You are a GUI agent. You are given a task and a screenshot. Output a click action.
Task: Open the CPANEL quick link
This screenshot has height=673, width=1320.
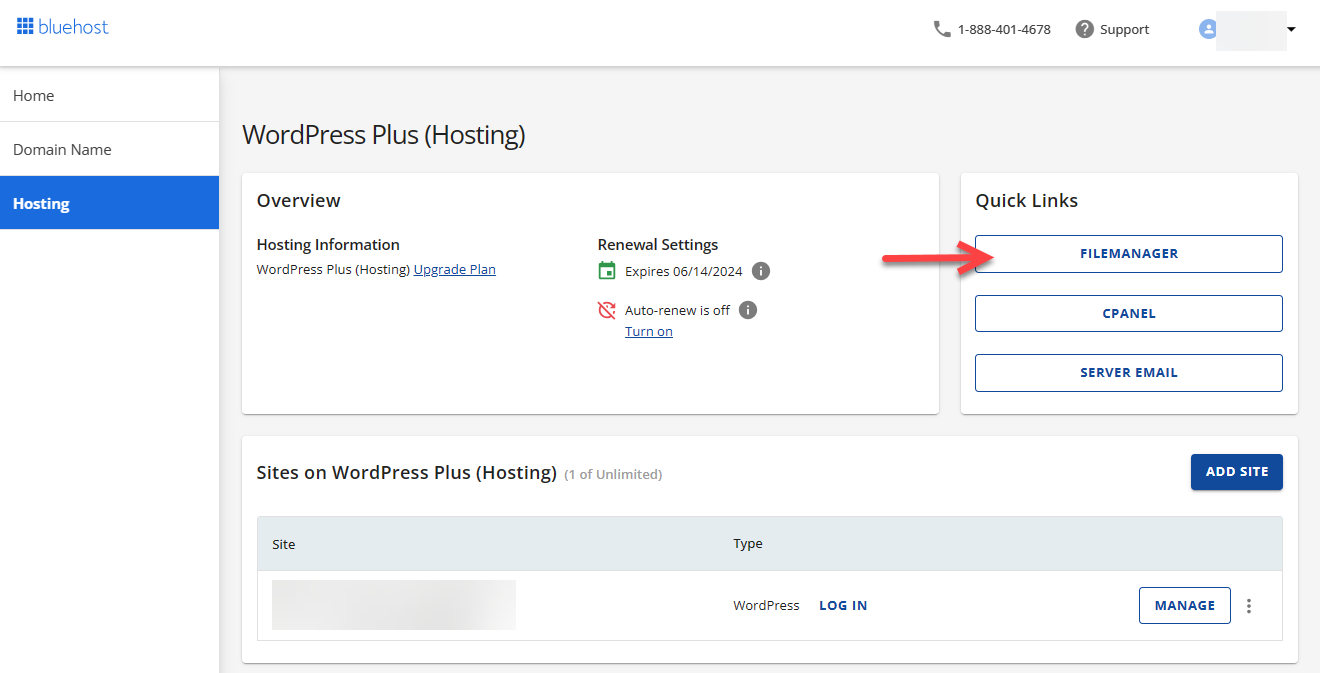coord(1129,313)
